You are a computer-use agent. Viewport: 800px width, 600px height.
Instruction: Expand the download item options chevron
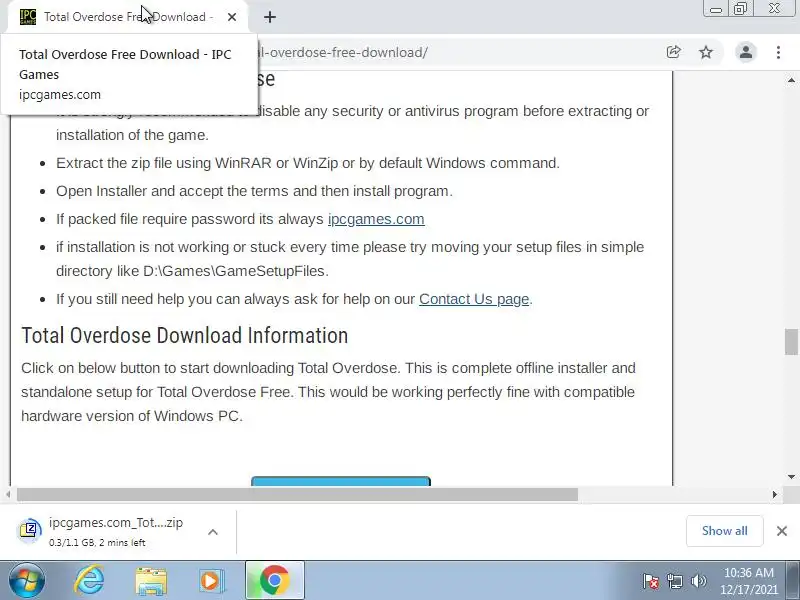pyautogui.click(x=213, y=532)
